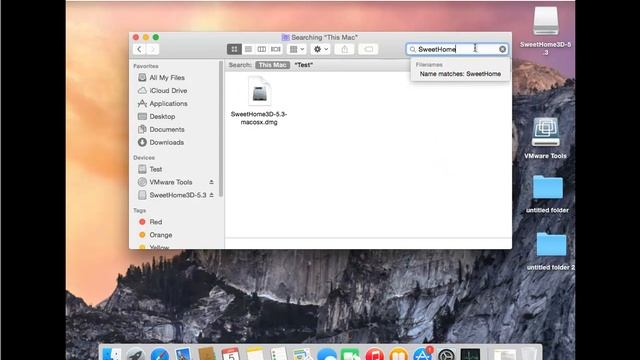This screenshot has height=360, width=640.
Task: Open System Preferences from the Dock
Action: tap(446, 354)
